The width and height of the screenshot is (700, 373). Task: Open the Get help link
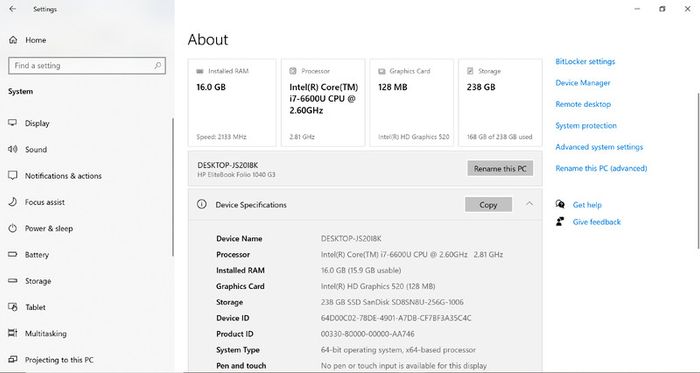(587, 205)
